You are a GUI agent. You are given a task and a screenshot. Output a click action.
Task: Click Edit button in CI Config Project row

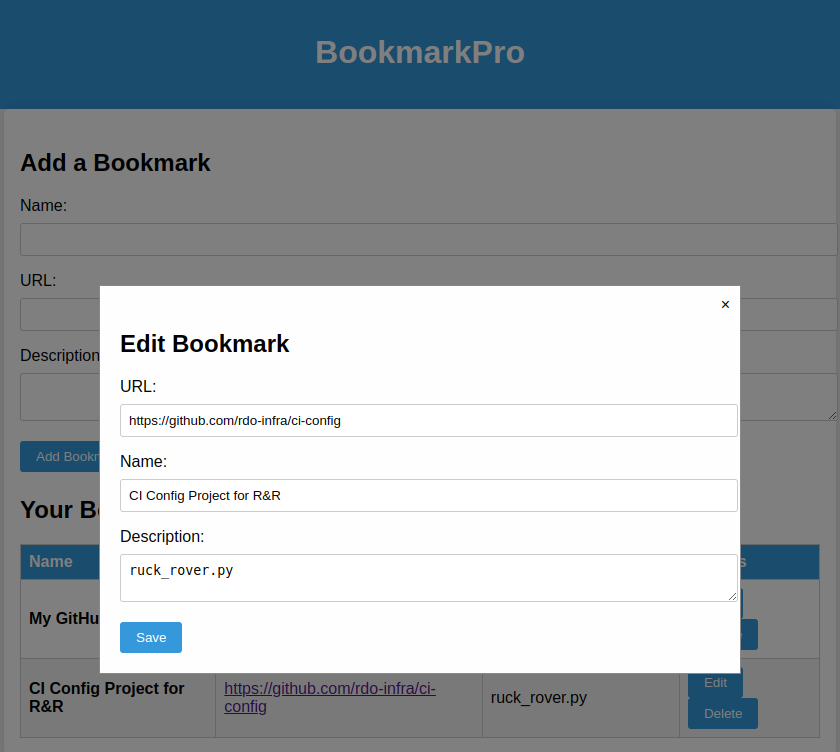(715, 684)
